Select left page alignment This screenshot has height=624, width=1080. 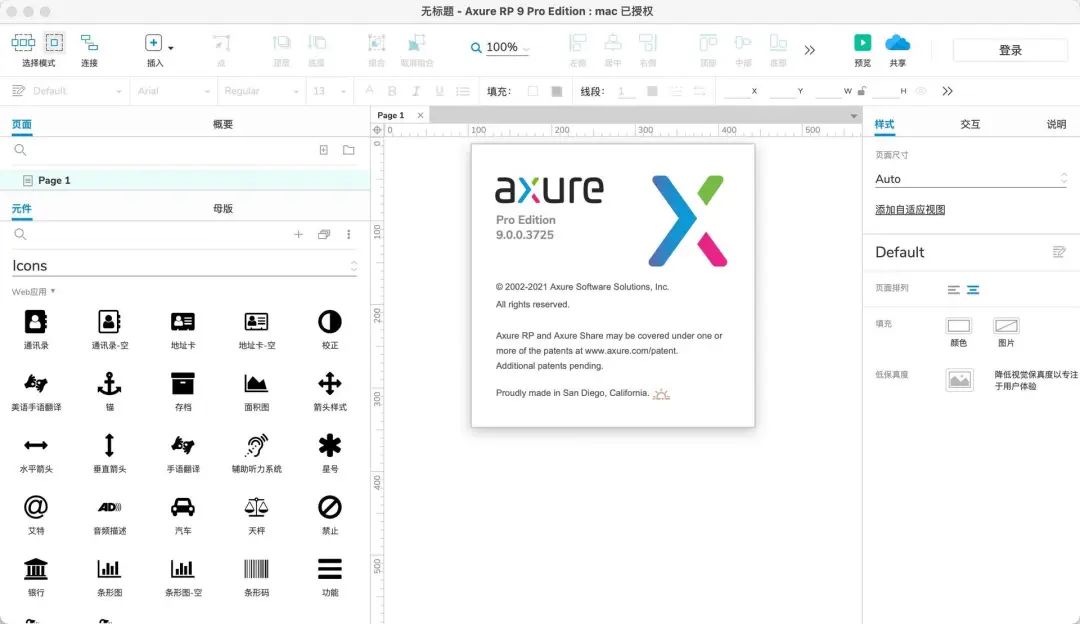click(x=953, y=290)
